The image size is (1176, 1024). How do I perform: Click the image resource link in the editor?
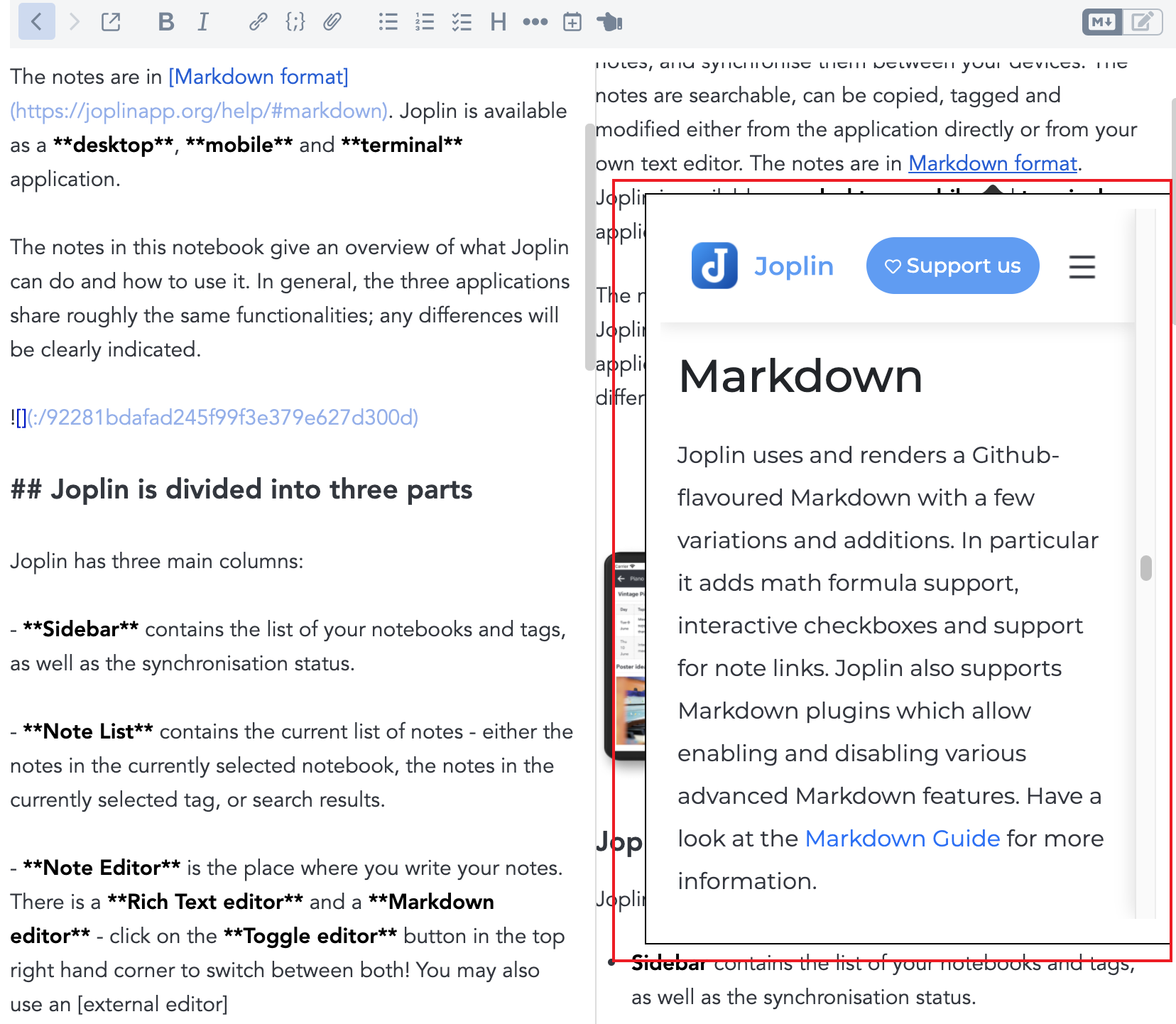214,418
